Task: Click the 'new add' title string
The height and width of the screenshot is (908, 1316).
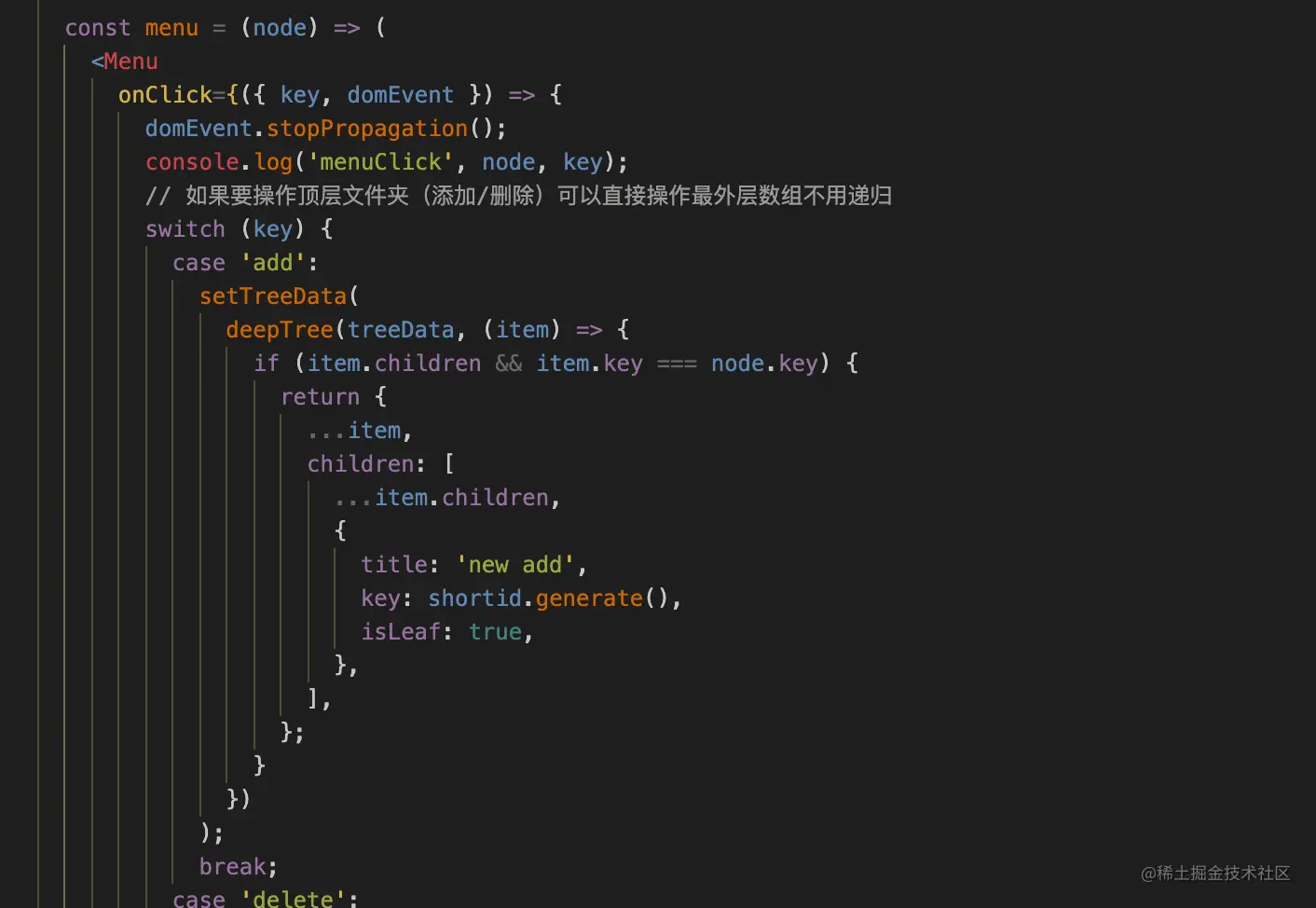Action: coord(514,565)
